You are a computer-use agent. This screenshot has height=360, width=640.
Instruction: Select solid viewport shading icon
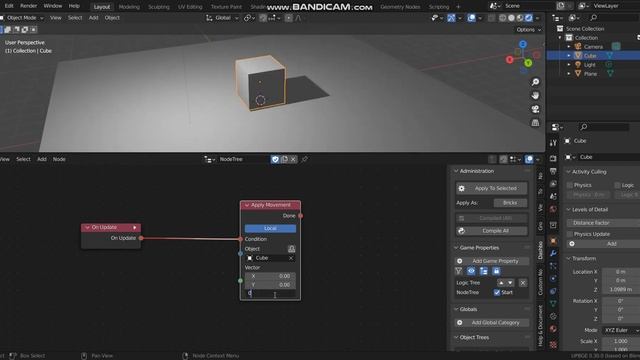point(511,18)
